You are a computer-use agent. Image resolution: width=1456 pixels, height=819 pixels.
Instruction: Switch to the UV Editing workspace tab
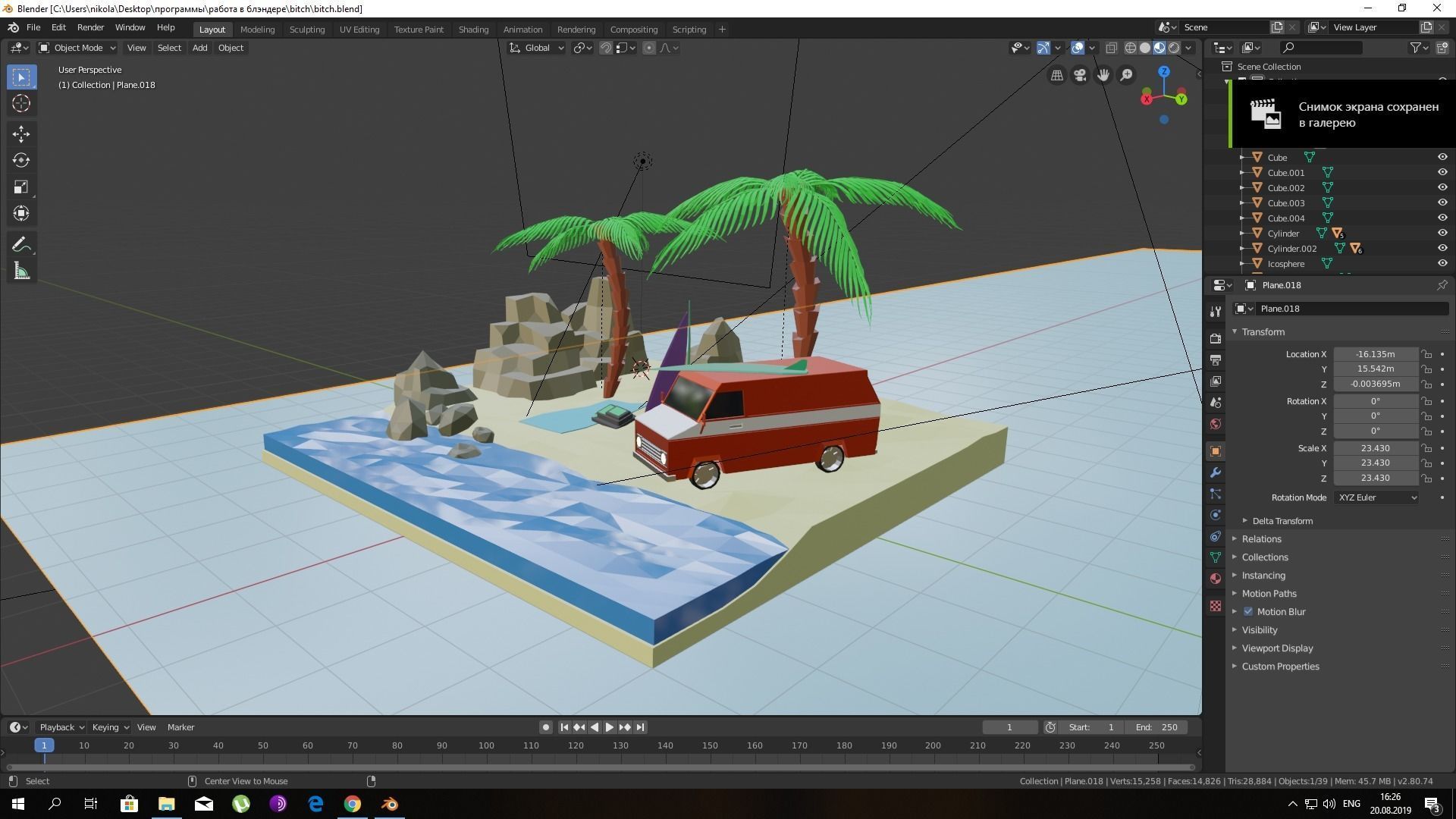click(x=359, y=30)
